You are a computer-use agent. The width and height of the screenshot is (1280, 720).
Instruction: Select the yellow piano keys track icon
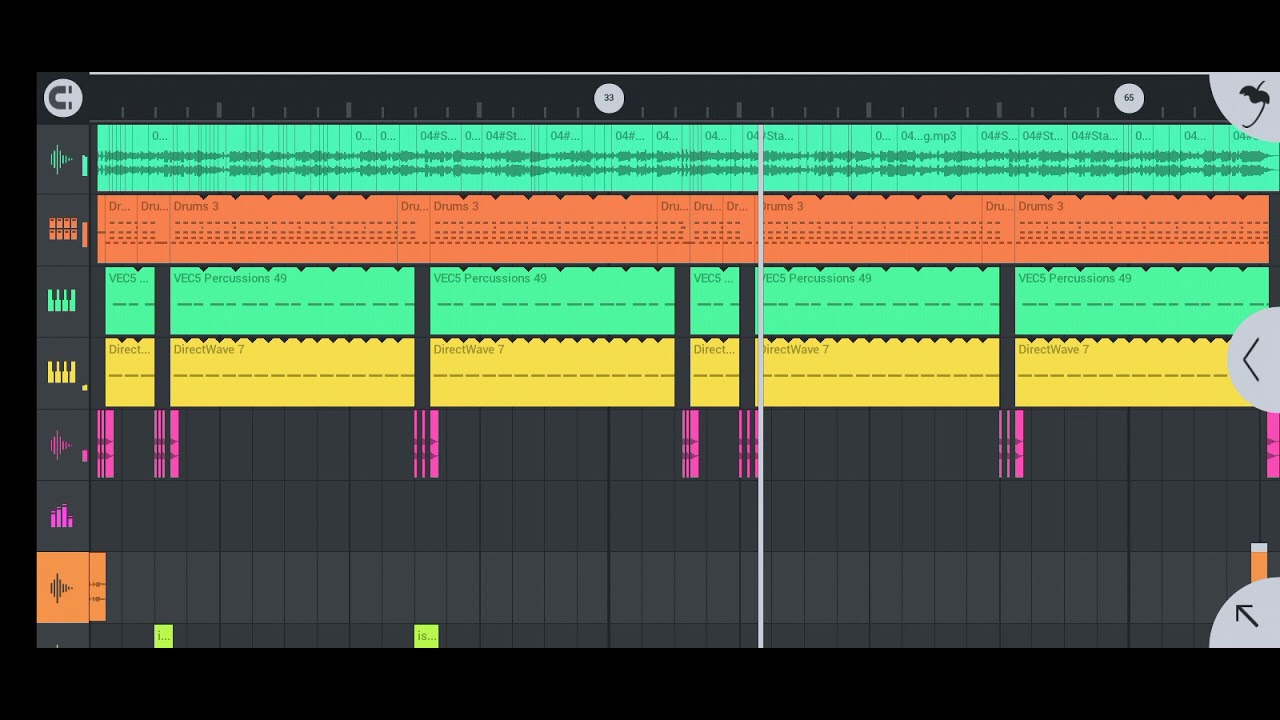[x=62, y=372]
